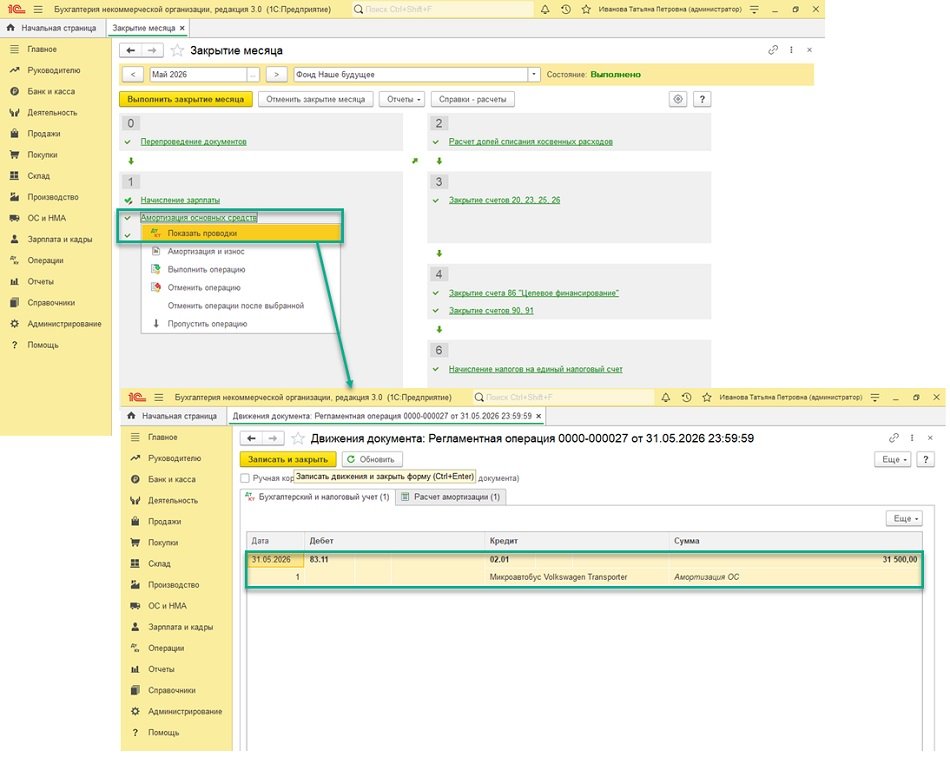Screen dimensions: 950x757
Task: Click search field in lower window title bar
Action: (x=563, y=398)
